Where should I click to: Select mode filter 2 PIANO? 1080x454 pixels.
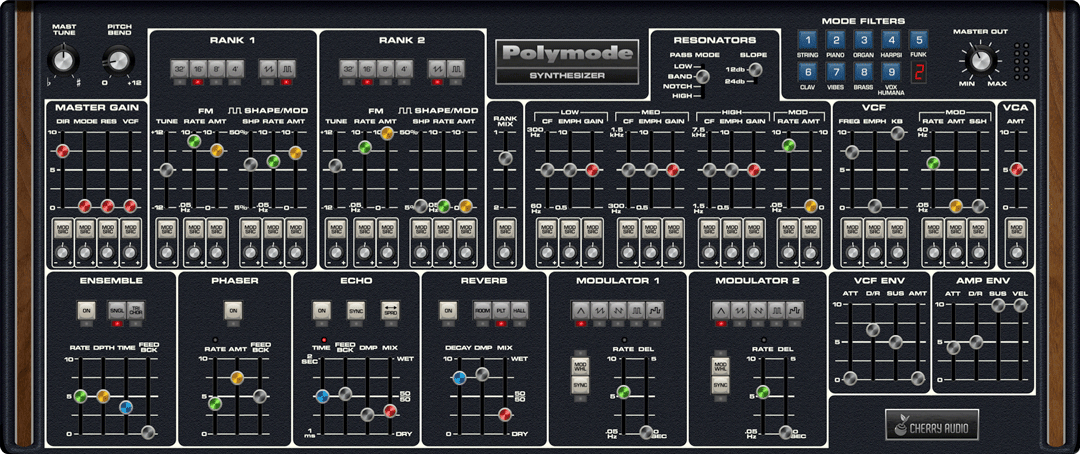coord(835,39)
